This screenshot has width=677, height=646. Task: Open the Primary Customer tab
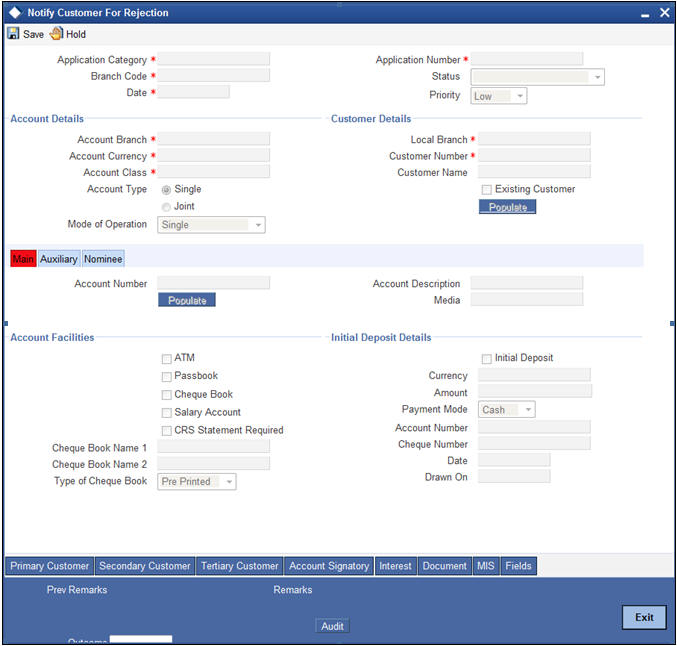50,566
